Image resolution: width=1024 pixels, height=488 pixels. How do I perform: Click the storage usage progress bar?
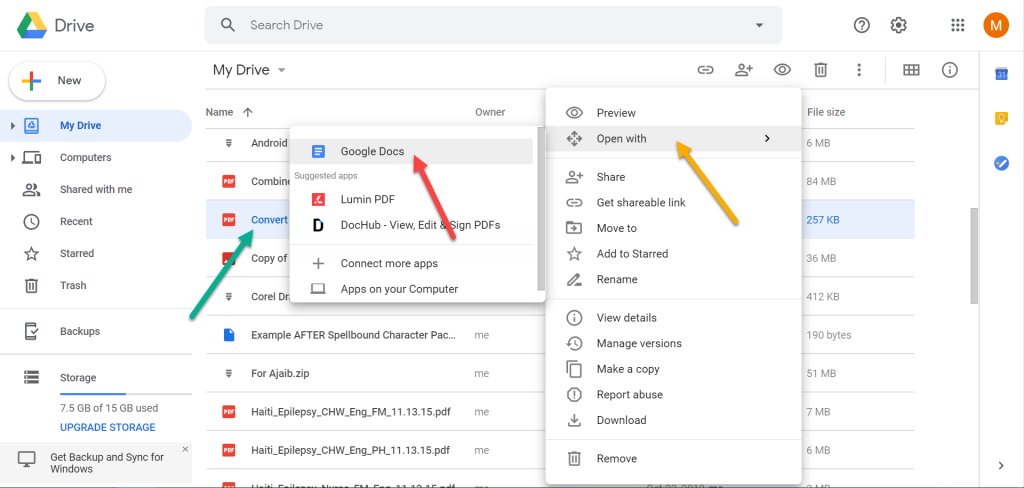click(x=126, y=394)
